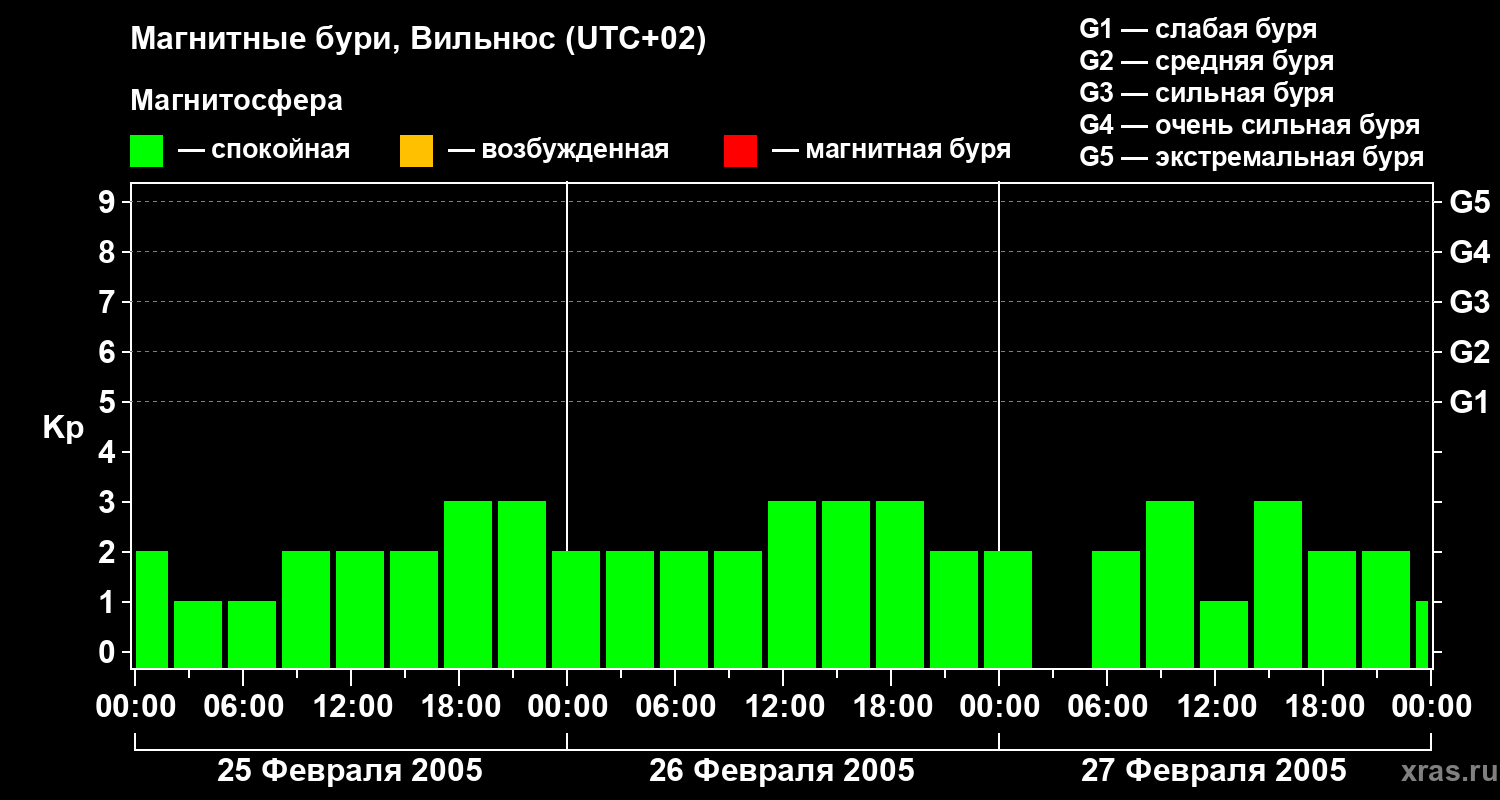
Task: Click the 26 February 21:00–00:00 bar at Kp 2
Action: click(x=954, y=609)
